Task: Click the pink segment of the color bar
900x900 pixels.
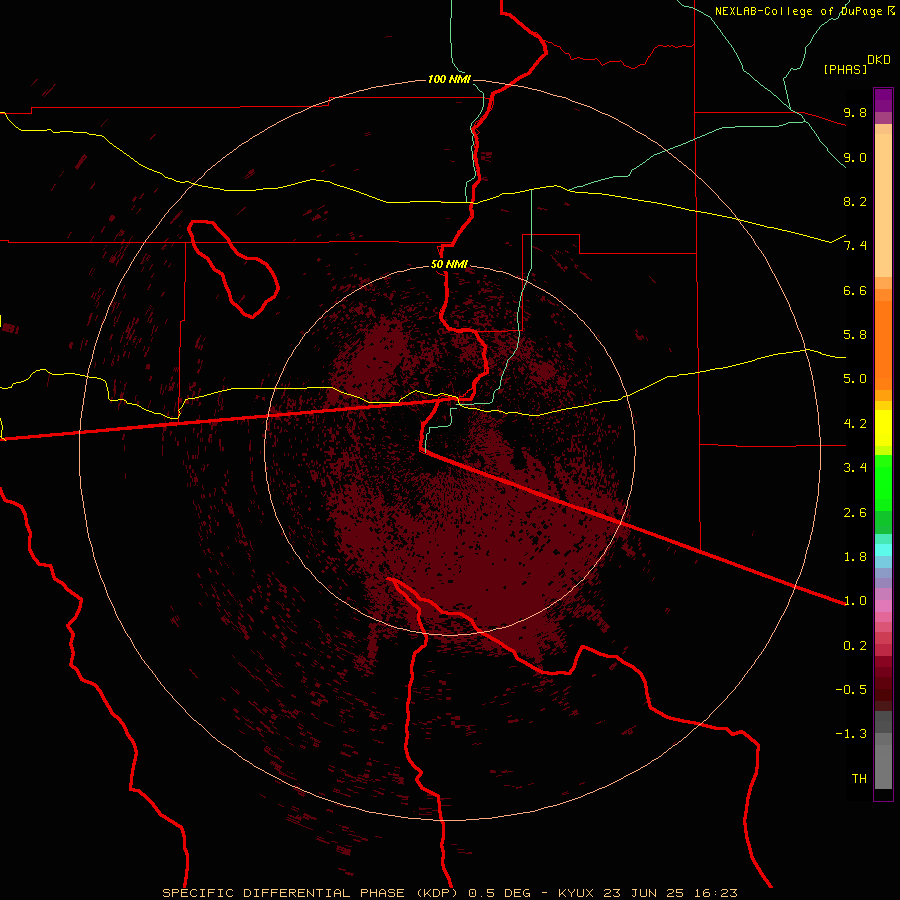Action: click(x=883, y=606)
